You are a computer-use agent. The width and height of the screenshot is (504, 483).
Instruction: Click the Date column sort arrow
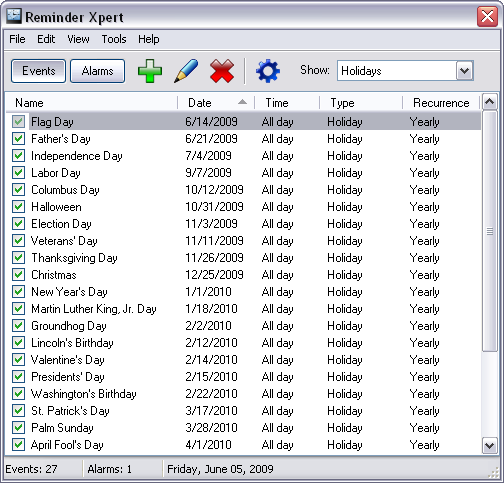click(x=243, y=102)
